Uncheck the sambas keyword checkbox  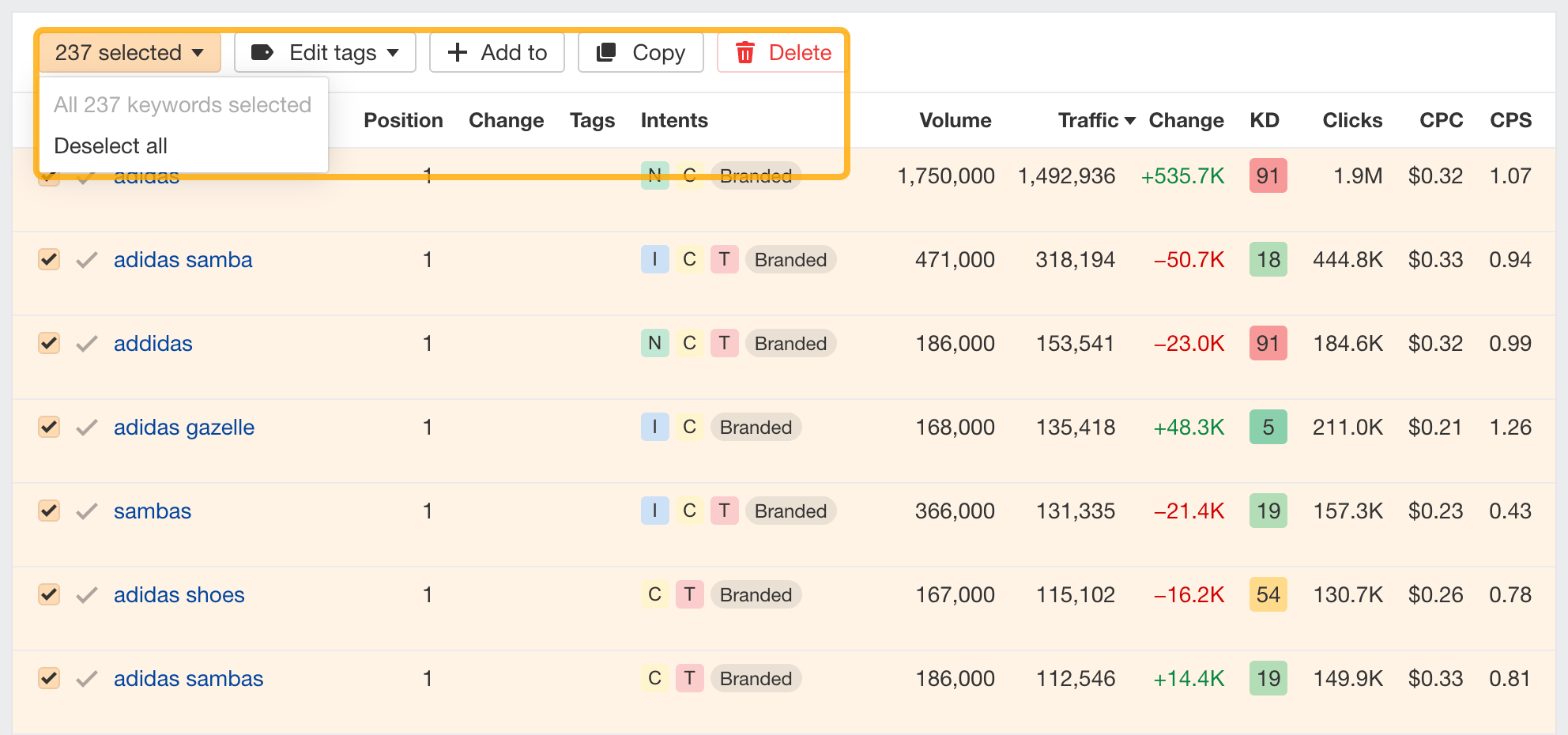pos(49,511)
